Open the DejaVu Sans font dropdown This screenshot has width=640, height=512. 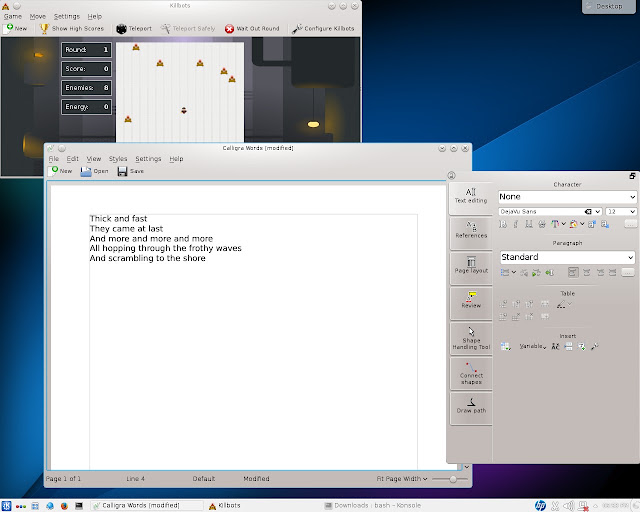(x=550, y=211)
